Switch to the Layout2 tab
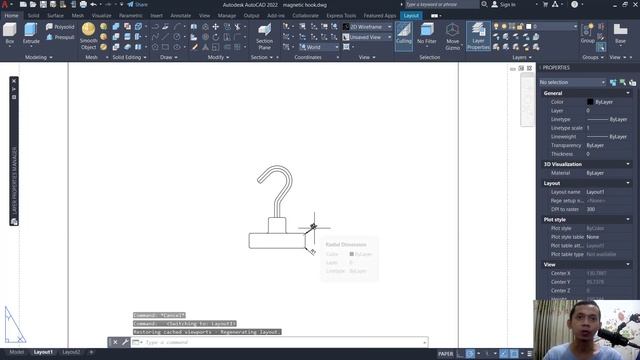Viewport: 640px width, 360px height. (71, 352)
